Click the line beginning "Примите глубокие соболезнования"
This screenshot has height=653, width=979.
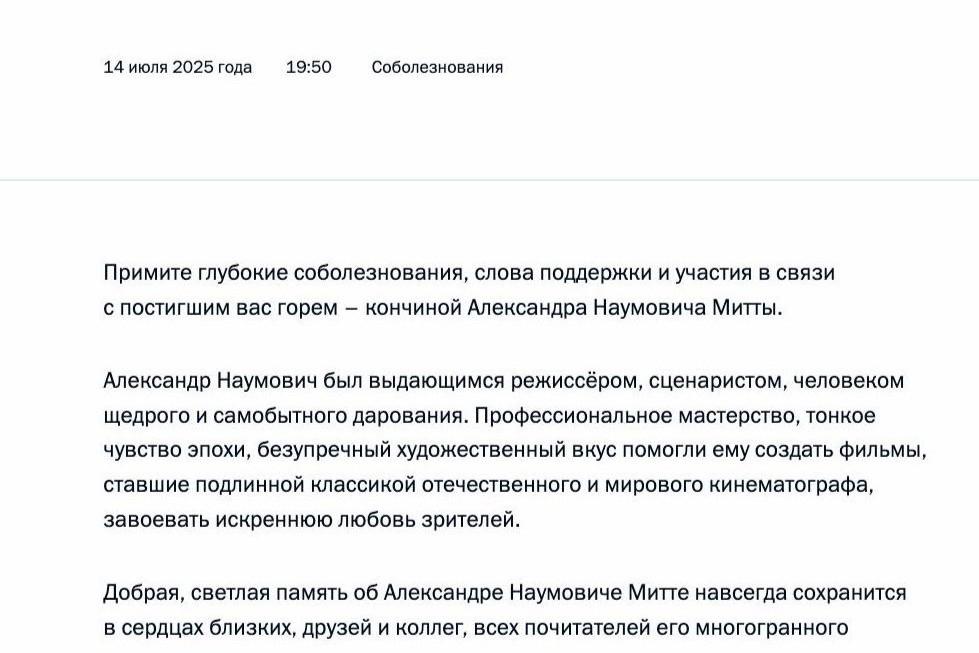tap(468, 273)
